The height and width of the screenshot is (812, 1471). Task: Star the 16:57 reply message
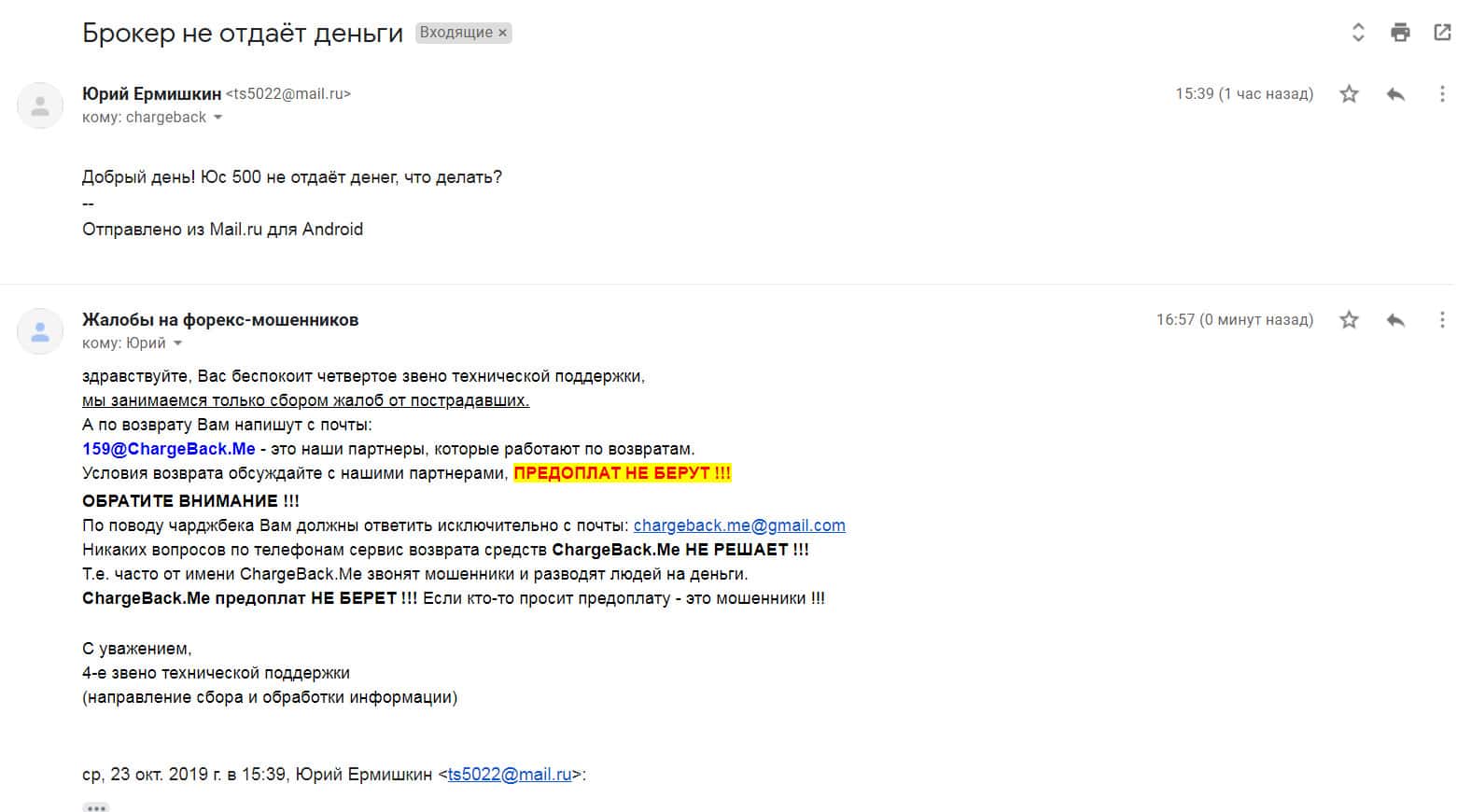[1349, 320]
